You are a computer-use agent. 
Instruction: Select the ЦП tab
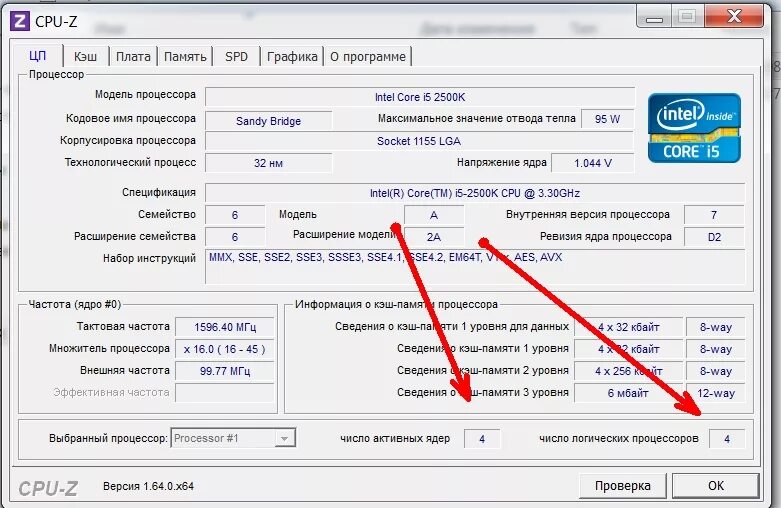point(38,55)
